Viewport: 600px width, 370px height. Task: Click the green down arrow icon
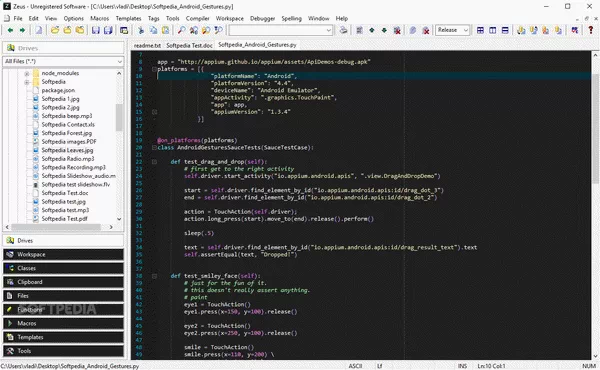[384, 30]
